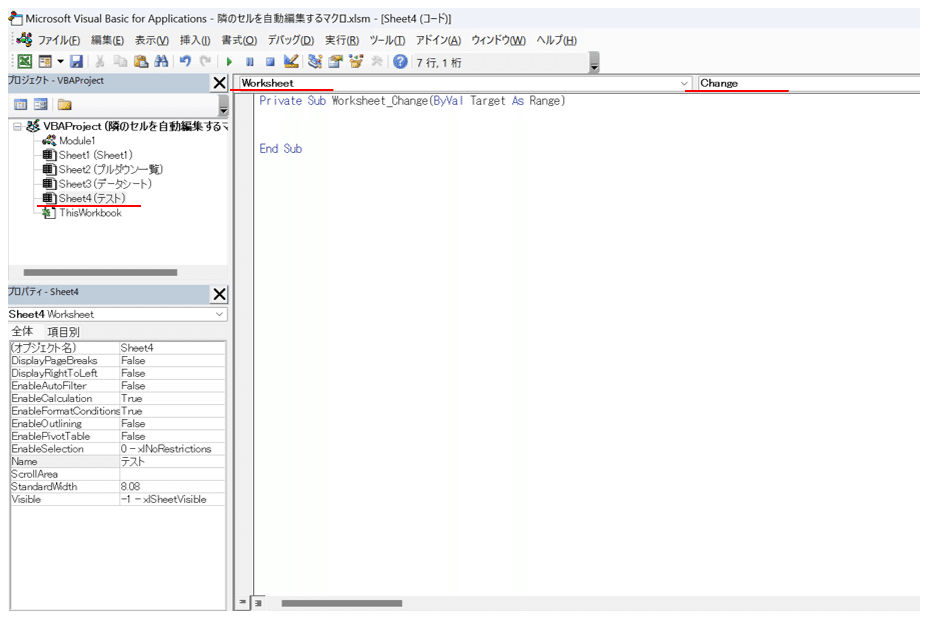Open the 実行(R) menu

click(342, 40)
